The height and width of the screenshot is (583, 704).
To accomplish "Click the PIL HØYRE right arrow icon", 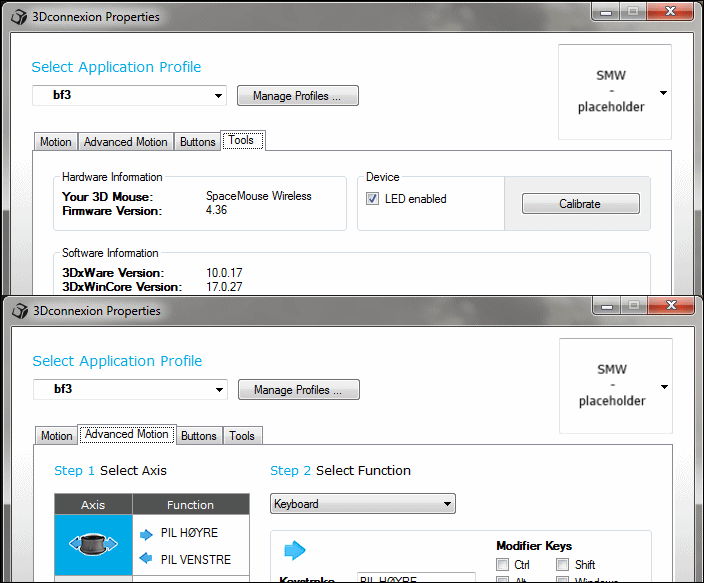I will [146, 534].
